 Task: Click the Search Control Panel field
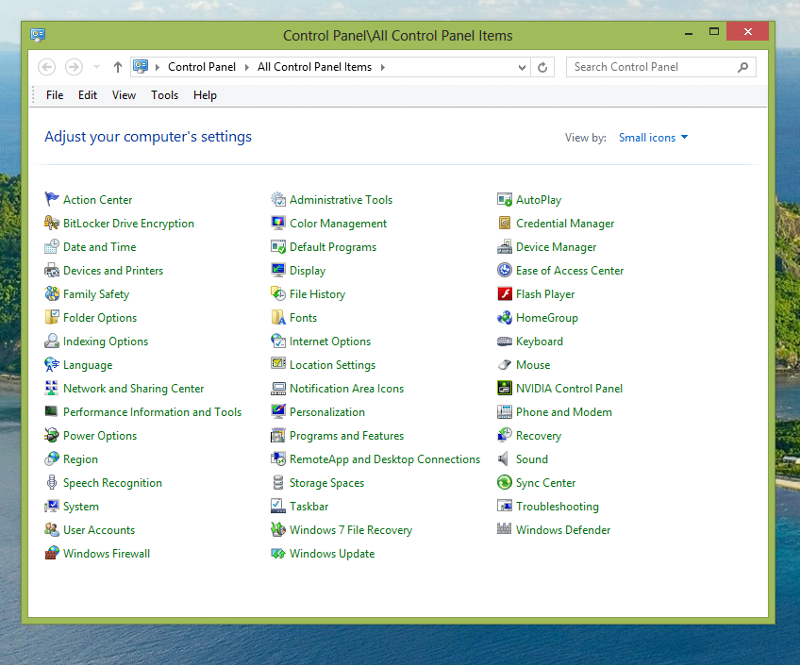tap(661, 67)
